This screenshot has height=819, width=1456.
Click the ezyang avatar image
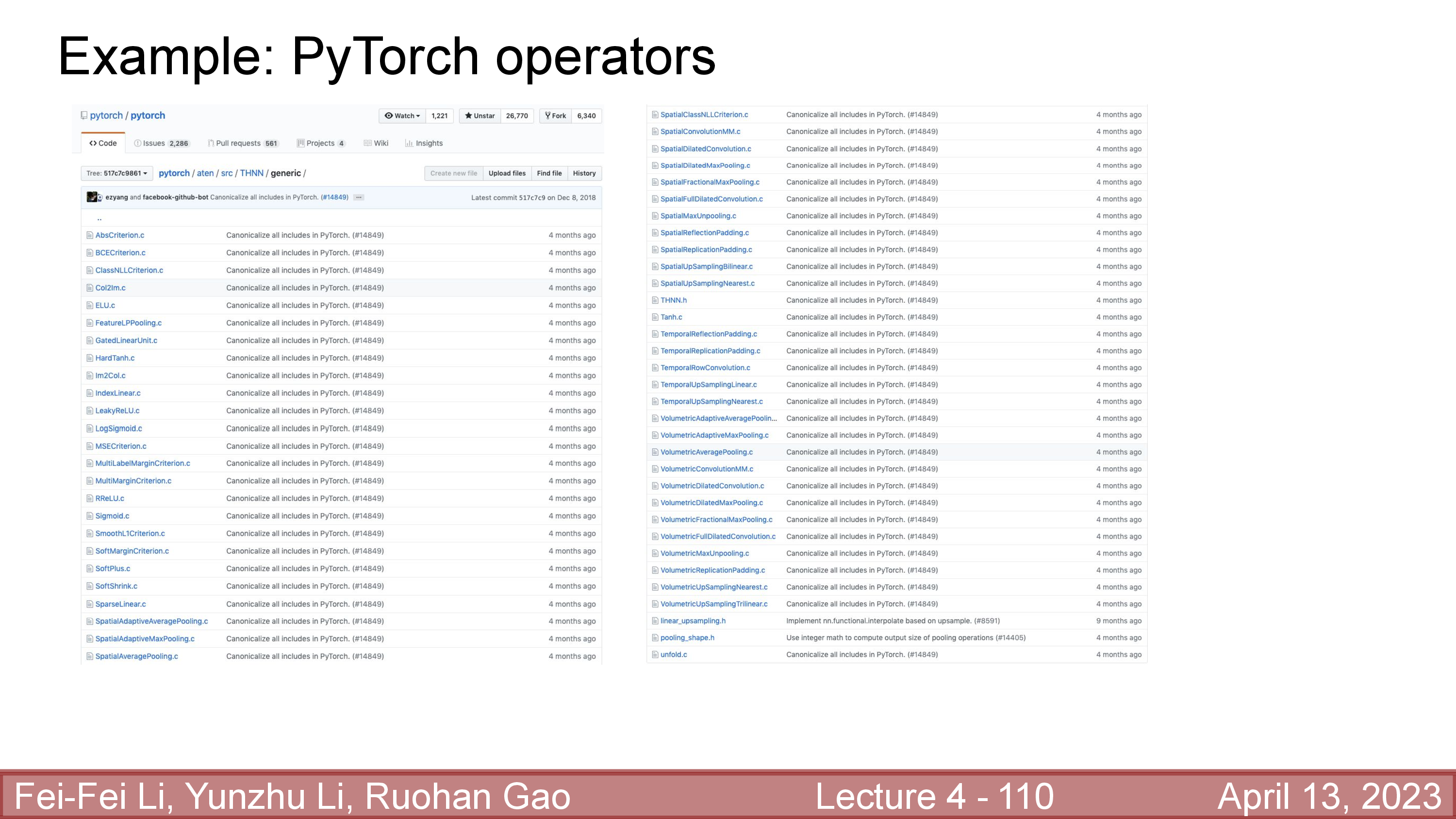[x=92, y=197]
